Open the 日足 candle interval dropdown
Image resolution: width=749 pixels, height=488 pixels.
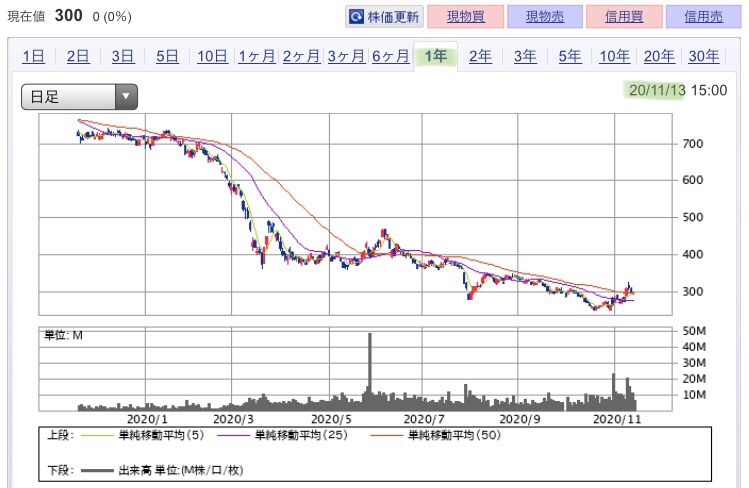coord(79,97)
